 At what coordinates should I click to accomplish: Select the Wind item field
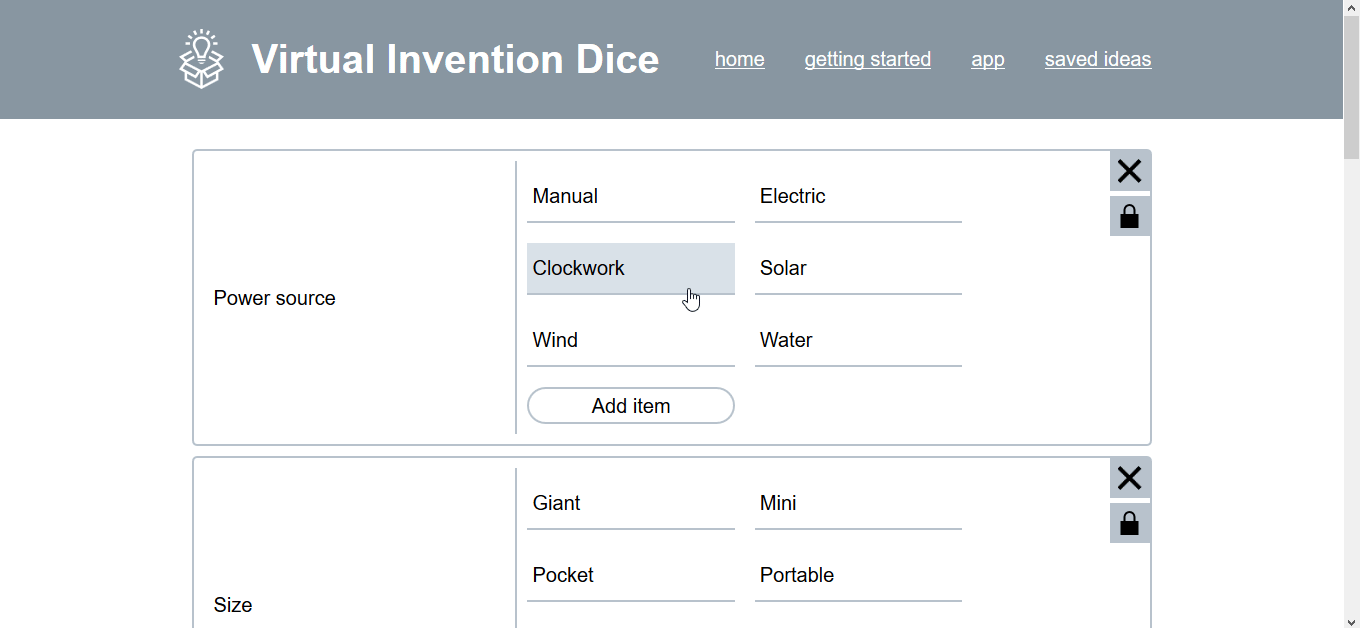pos(630,341)
